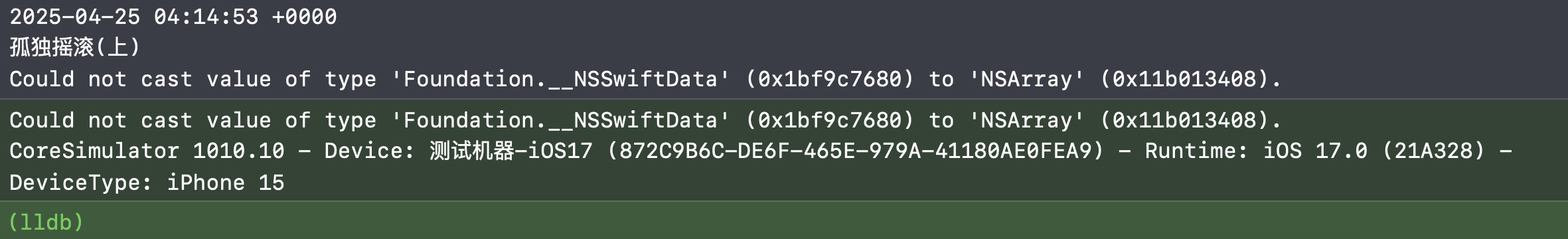This screenshot has height=239, width=1568.
Task: Click the 'NSArray' type name in the first error
Action: 1027,79
